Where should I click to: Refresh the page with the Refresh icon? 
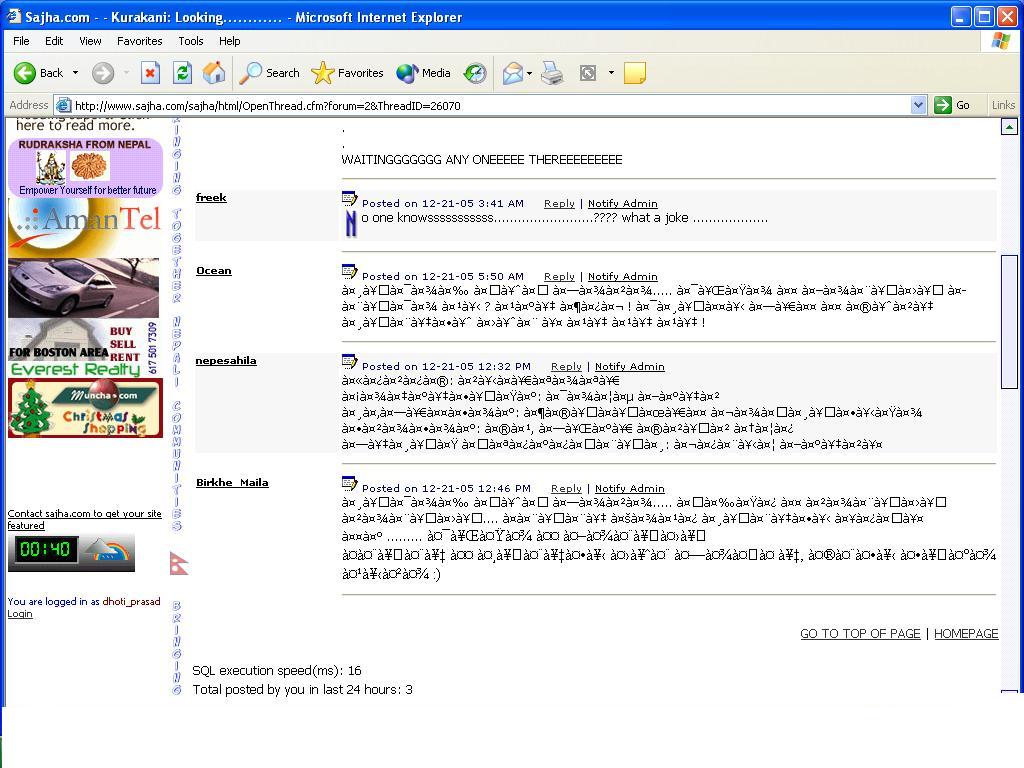(x=182, y=73)
